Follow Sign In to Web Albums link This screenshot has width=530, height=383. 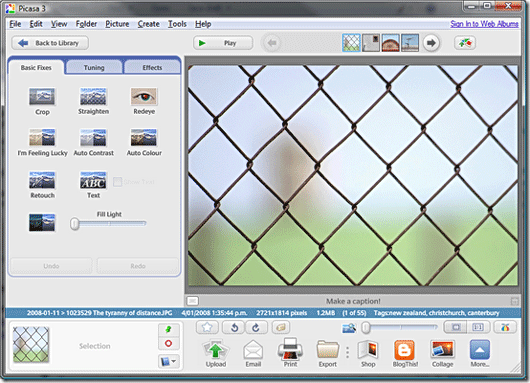(x=484, y=24)
